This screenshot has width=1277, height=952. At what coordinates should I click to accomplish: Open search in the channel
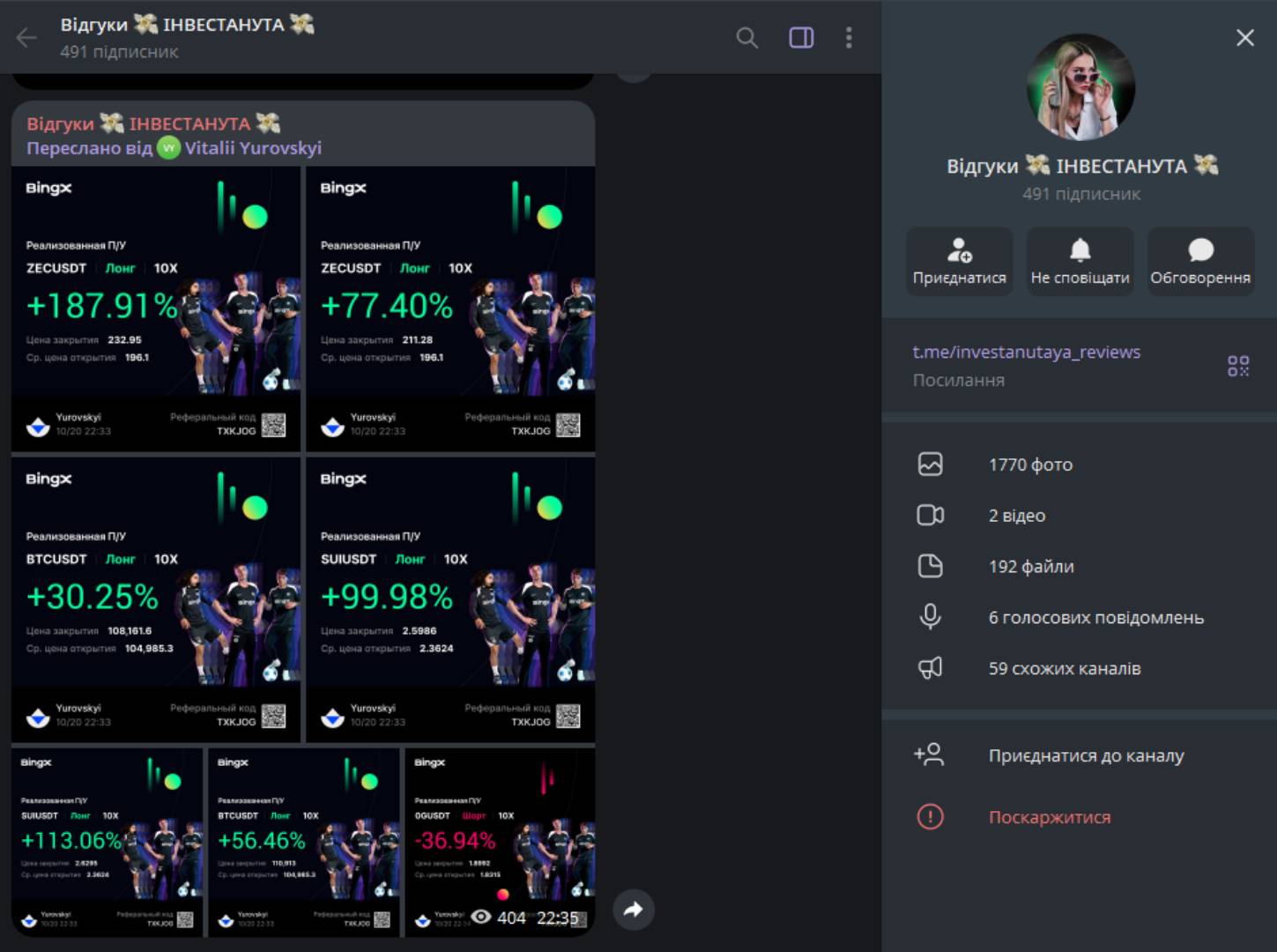(746, 37)
